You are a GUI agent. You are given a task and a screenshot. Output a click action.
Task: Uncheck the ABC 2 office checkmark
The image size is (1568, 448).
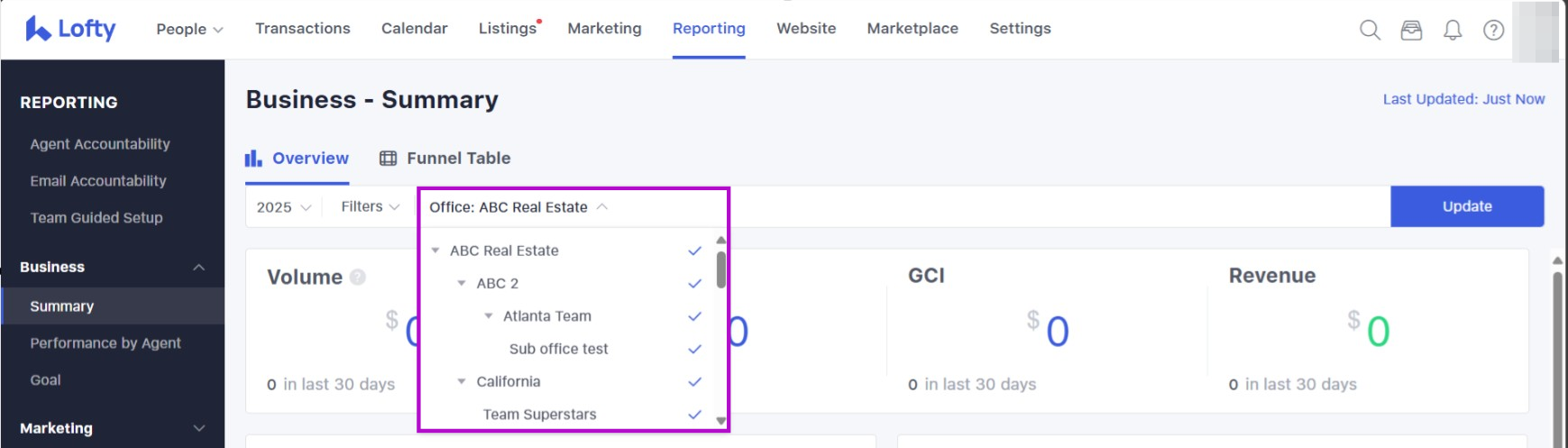click(694, 283)
